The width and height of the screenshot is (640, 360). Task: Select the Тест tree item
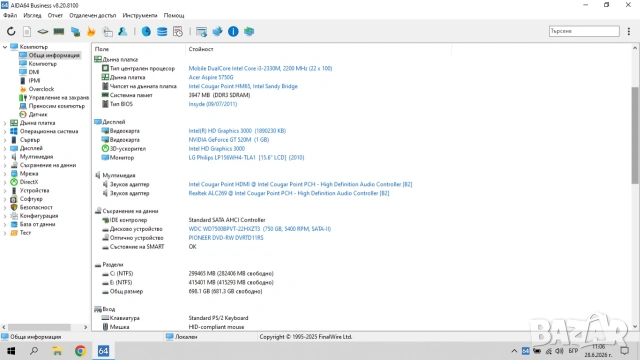25,233
